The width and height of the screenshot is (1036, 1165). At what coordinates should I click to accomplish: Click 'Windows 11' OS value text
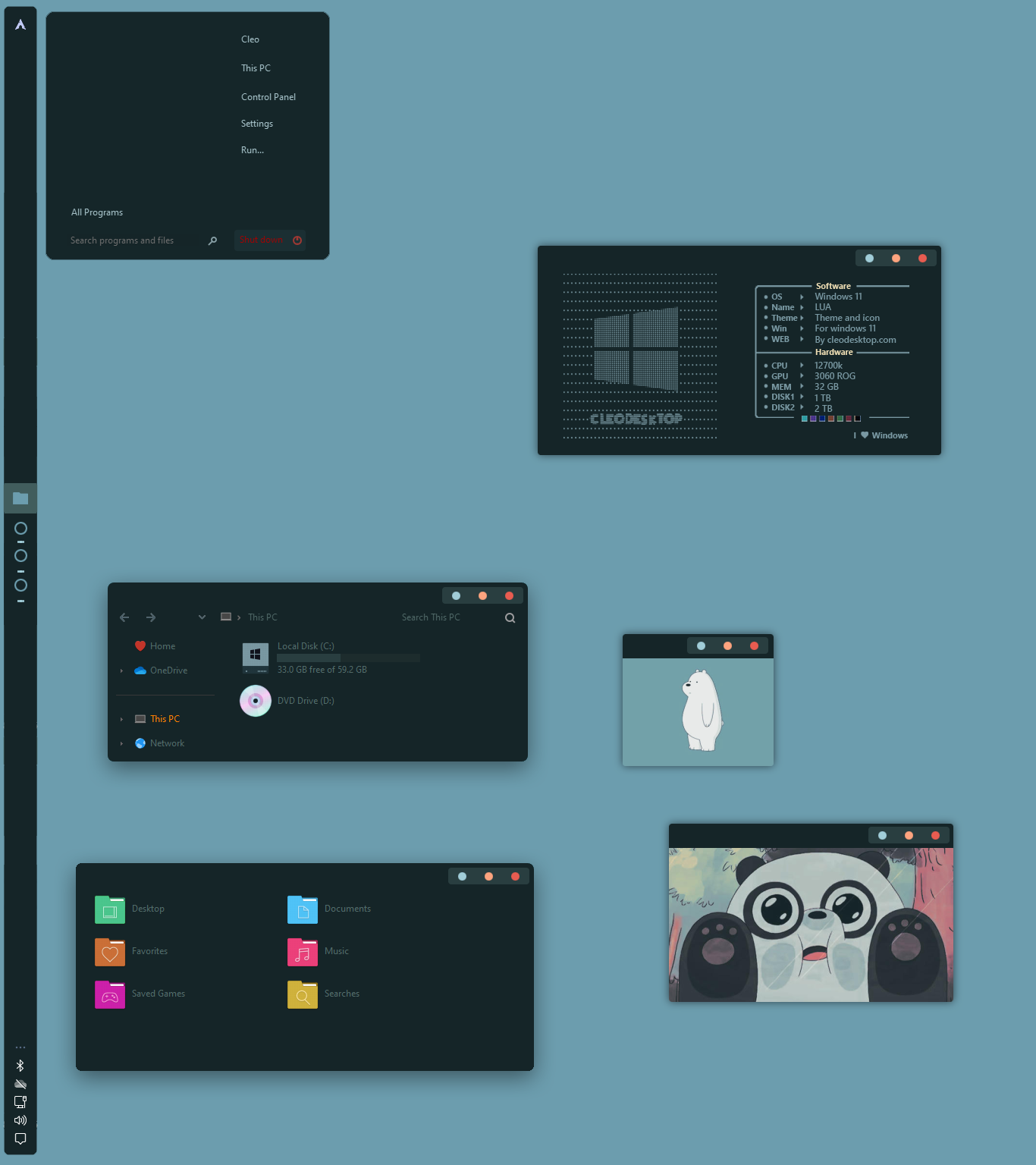[838, 297]
